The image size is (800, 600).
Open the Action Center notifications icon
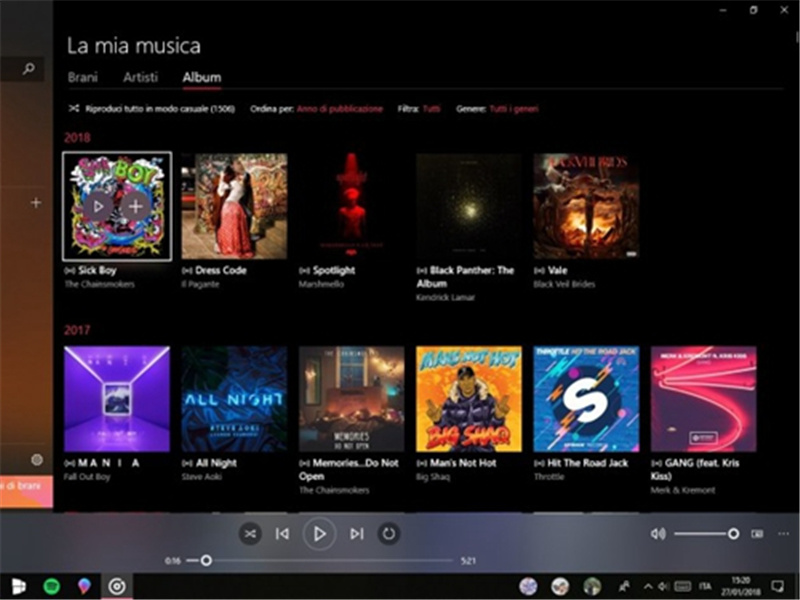(778, 586)
